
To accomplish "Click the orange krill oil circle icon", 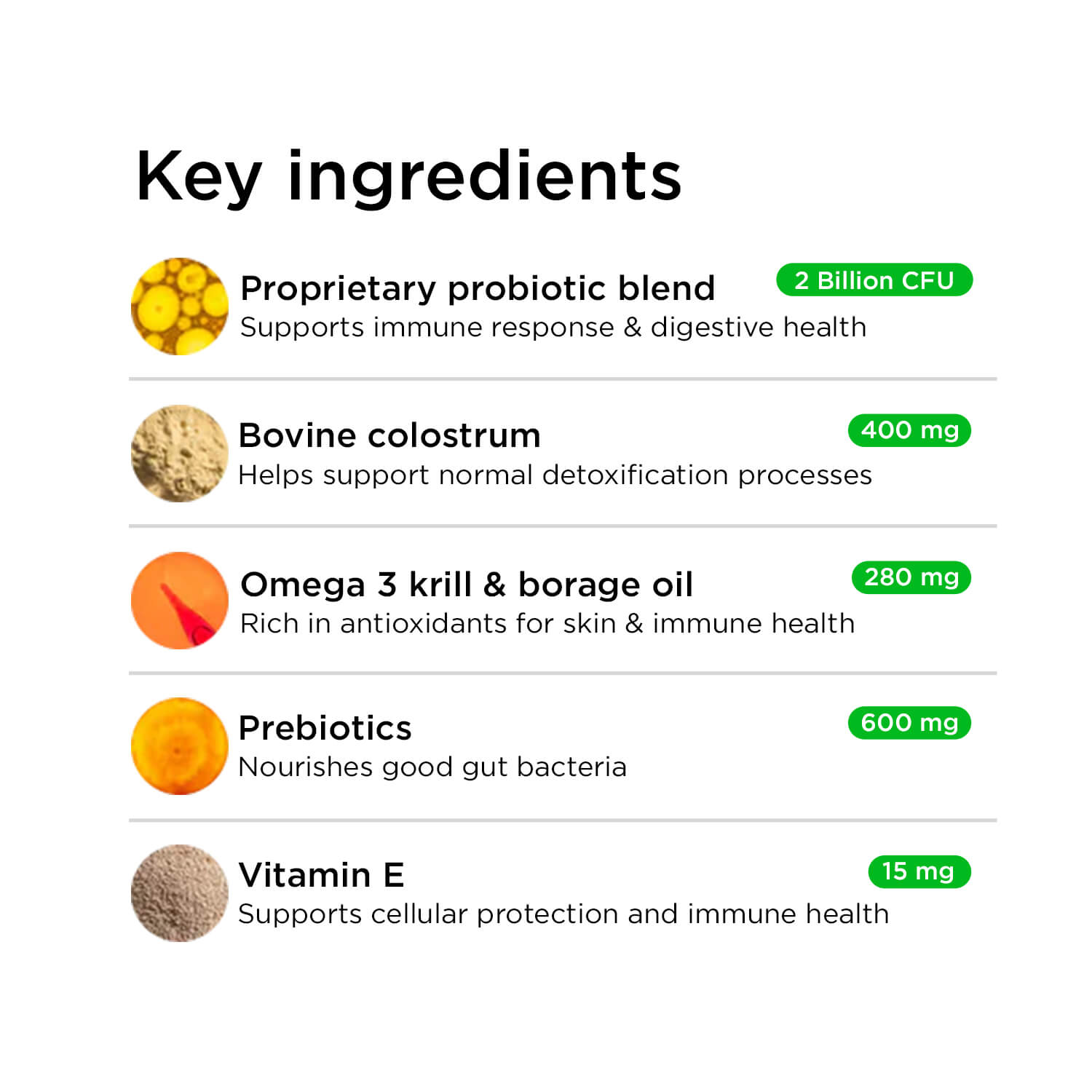I will 179,601.
